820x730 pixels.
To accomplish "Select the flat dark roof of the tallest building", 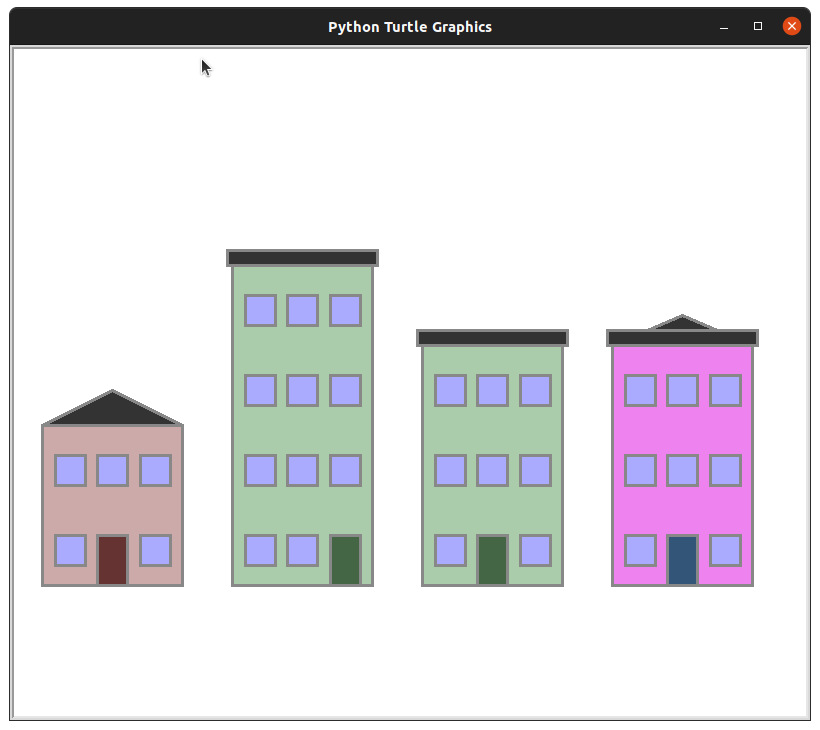I will (302, 258).
